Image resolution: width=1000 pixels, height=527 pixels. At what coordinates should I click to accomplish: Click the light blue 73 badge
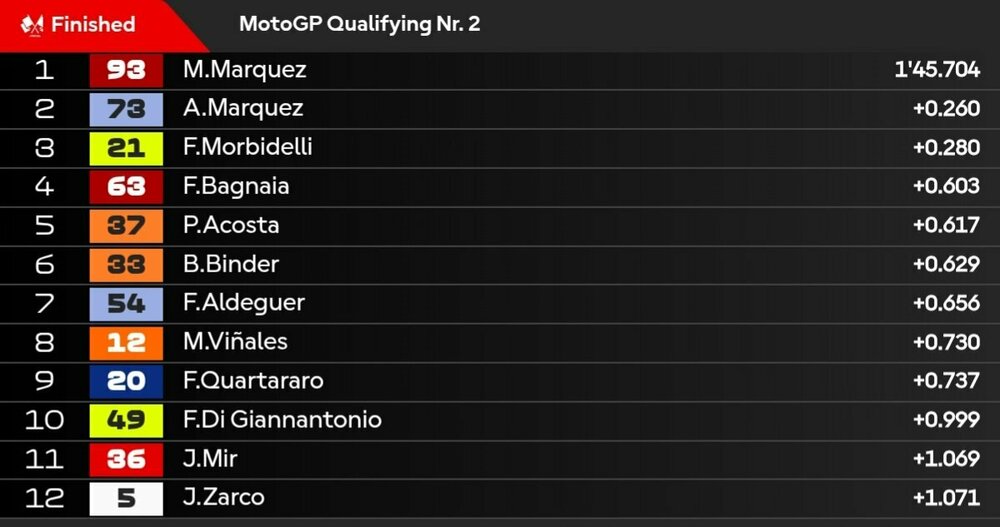pos(126,109)
